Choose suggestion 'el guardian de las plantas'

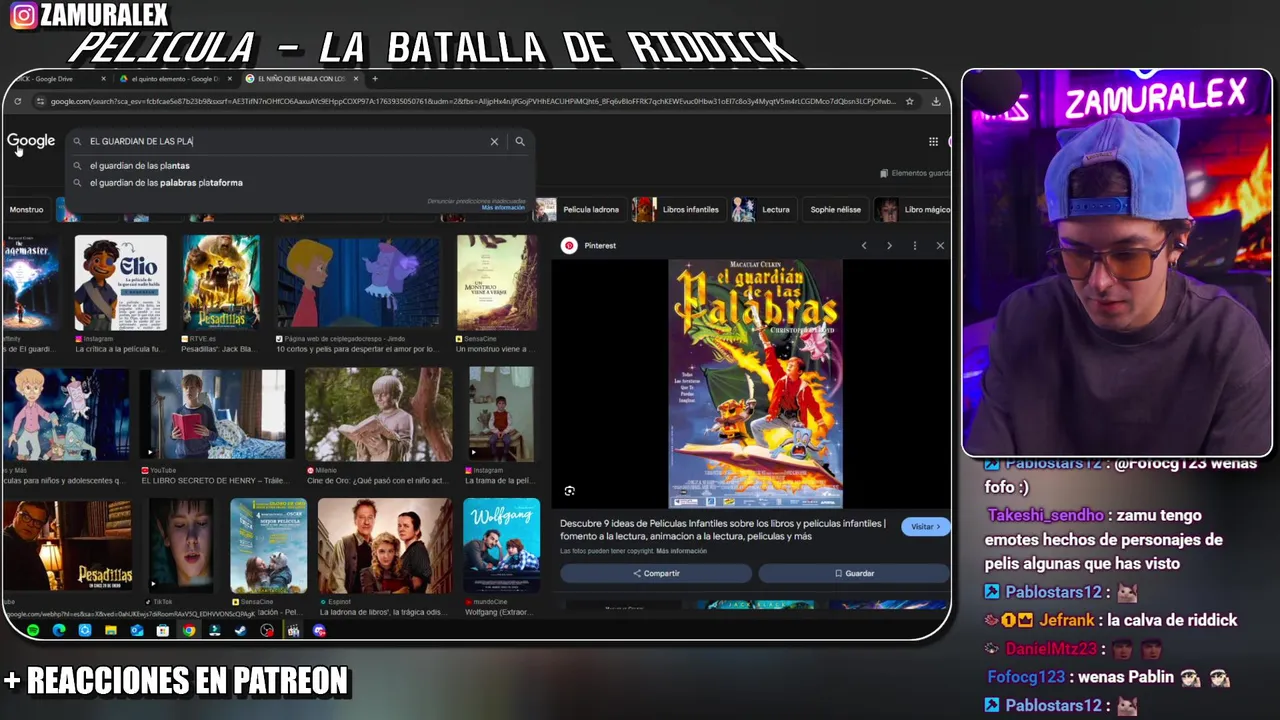(x=139, y=166)
